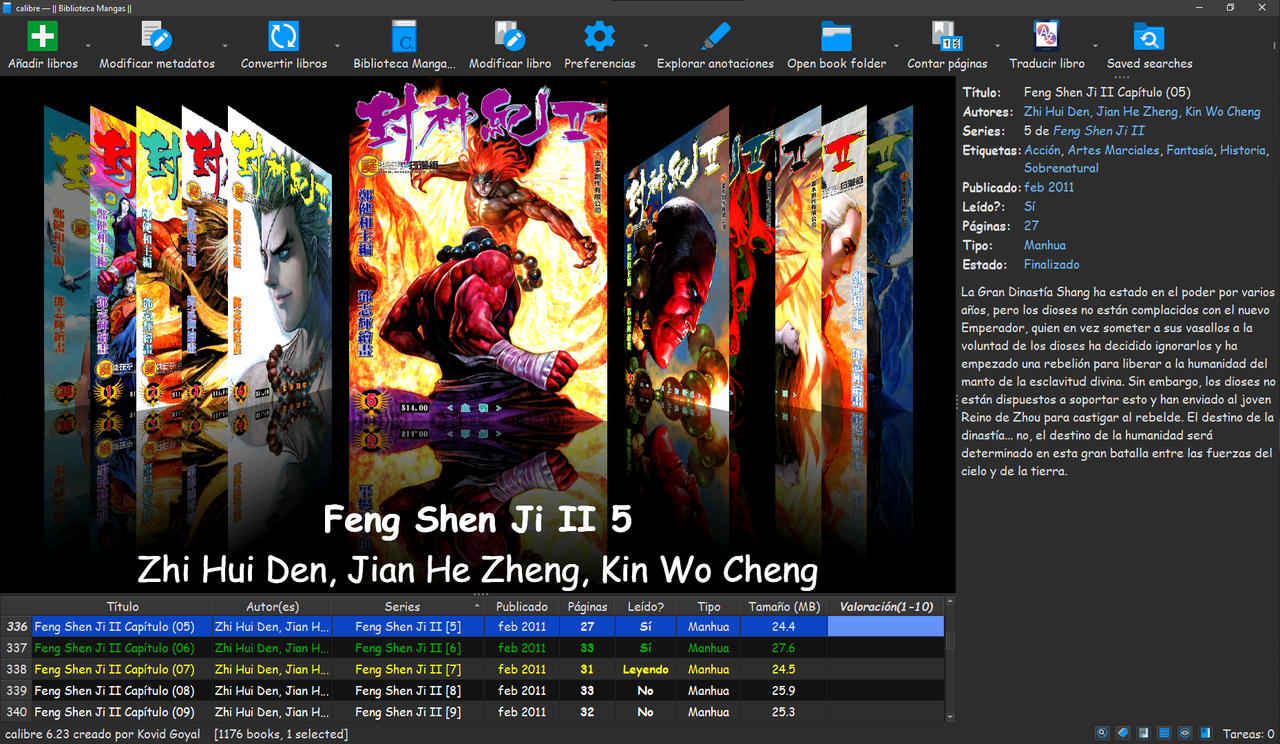1280x744 pixels.
Task: Sort by Tipo column header
Action: [708, 606]
